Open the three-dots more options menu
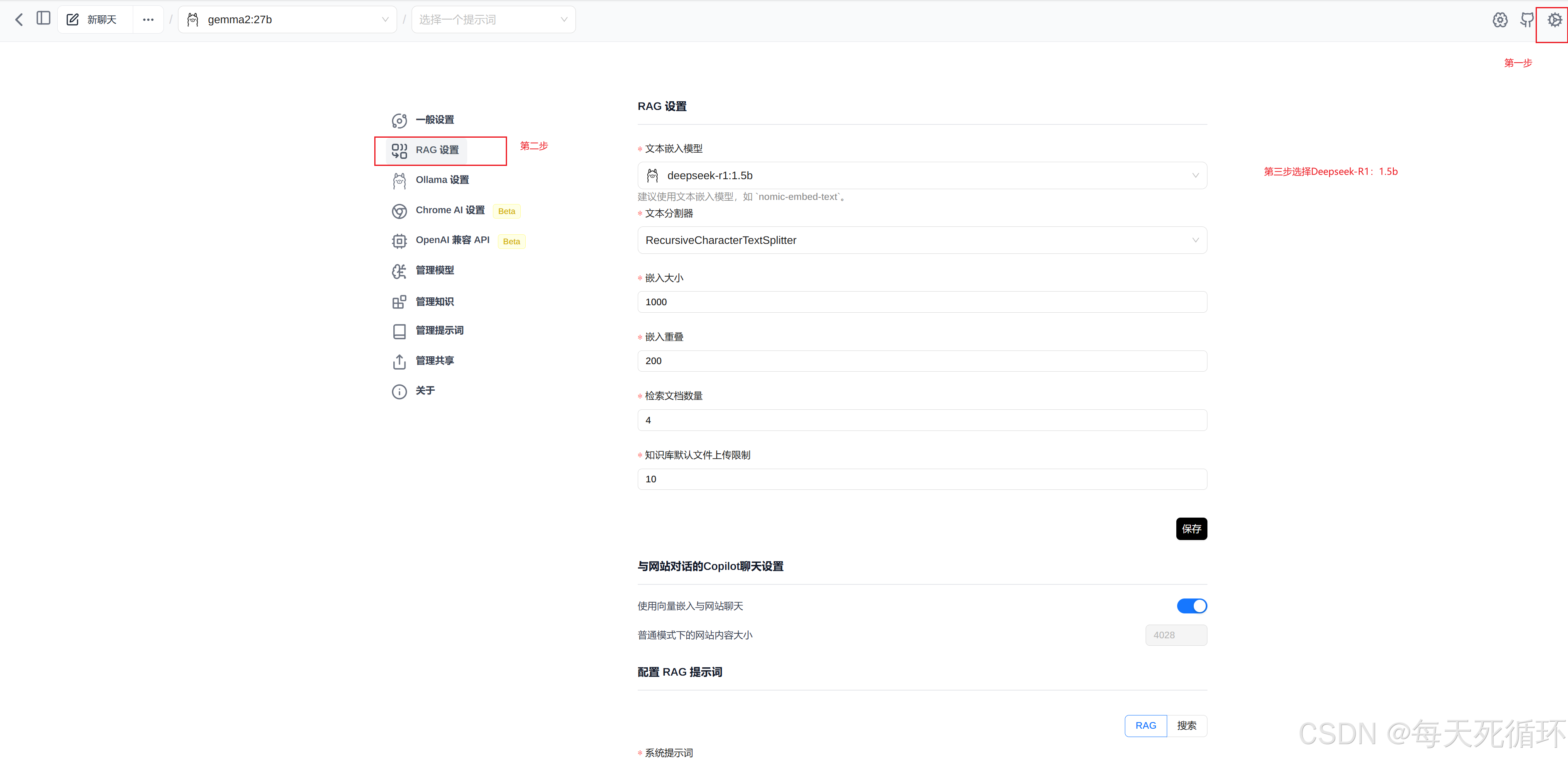Viewport: 1568px width, 759px height. tap(148, 19)
